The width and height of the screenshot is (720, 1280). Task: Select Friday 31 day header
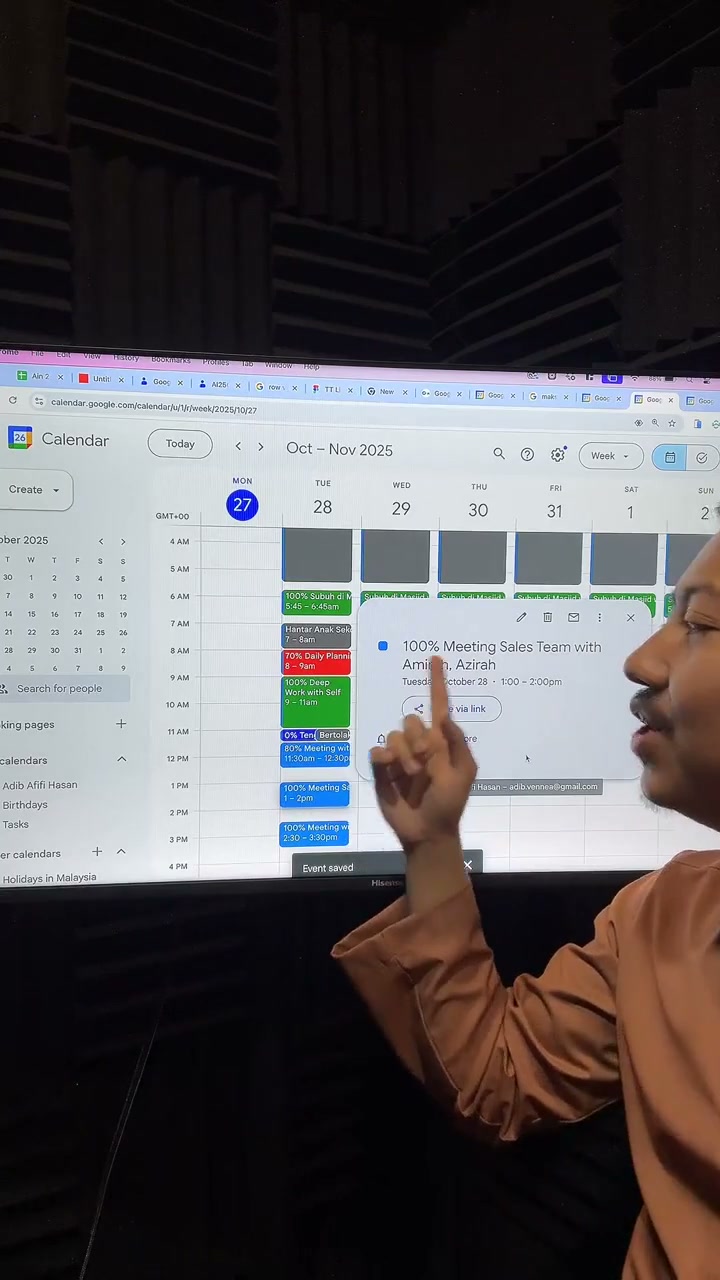pyautogui.click(x=554, y=512)
